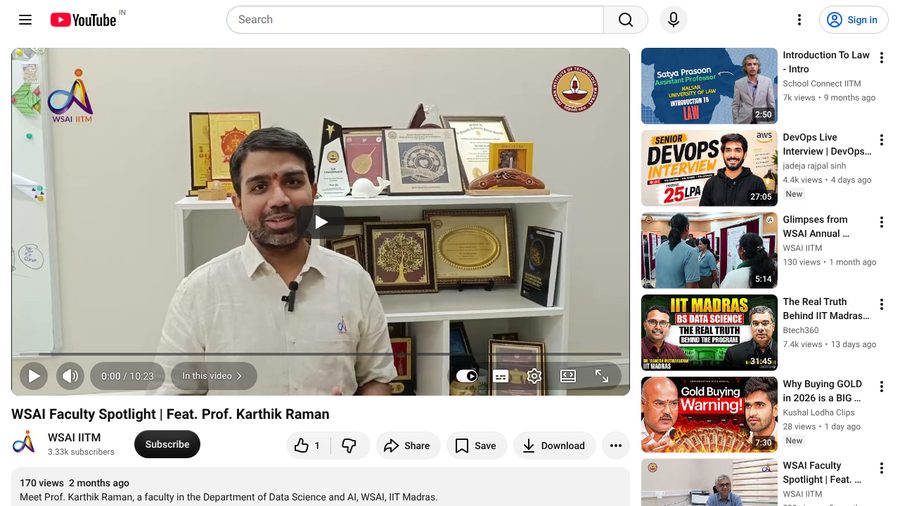Click sidebar 'WSAI Faculty Spotlight | Feat.' title

click(x=822, y=472)
